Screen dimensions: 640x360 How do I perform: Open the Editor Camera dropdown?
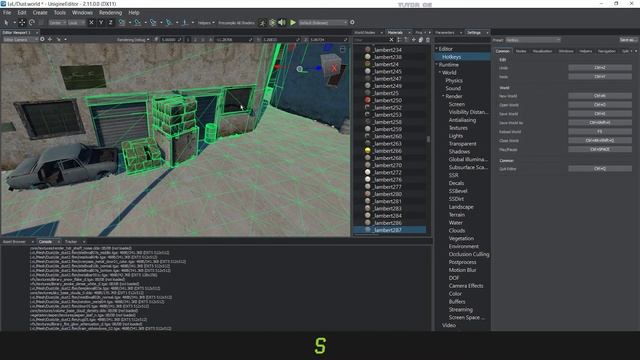click(20, 40)
